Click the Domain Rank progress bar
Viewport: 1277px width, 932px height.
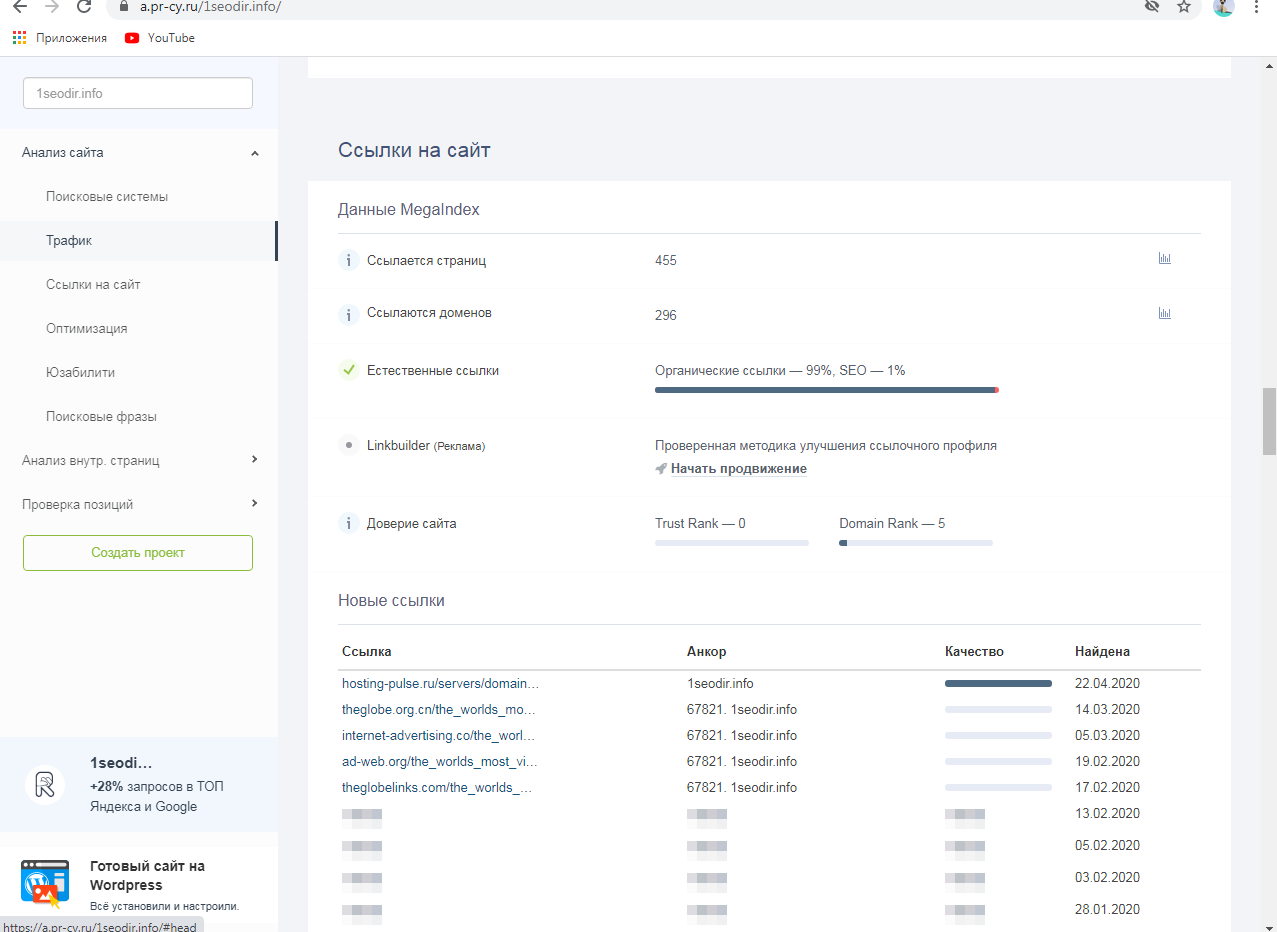915,543
